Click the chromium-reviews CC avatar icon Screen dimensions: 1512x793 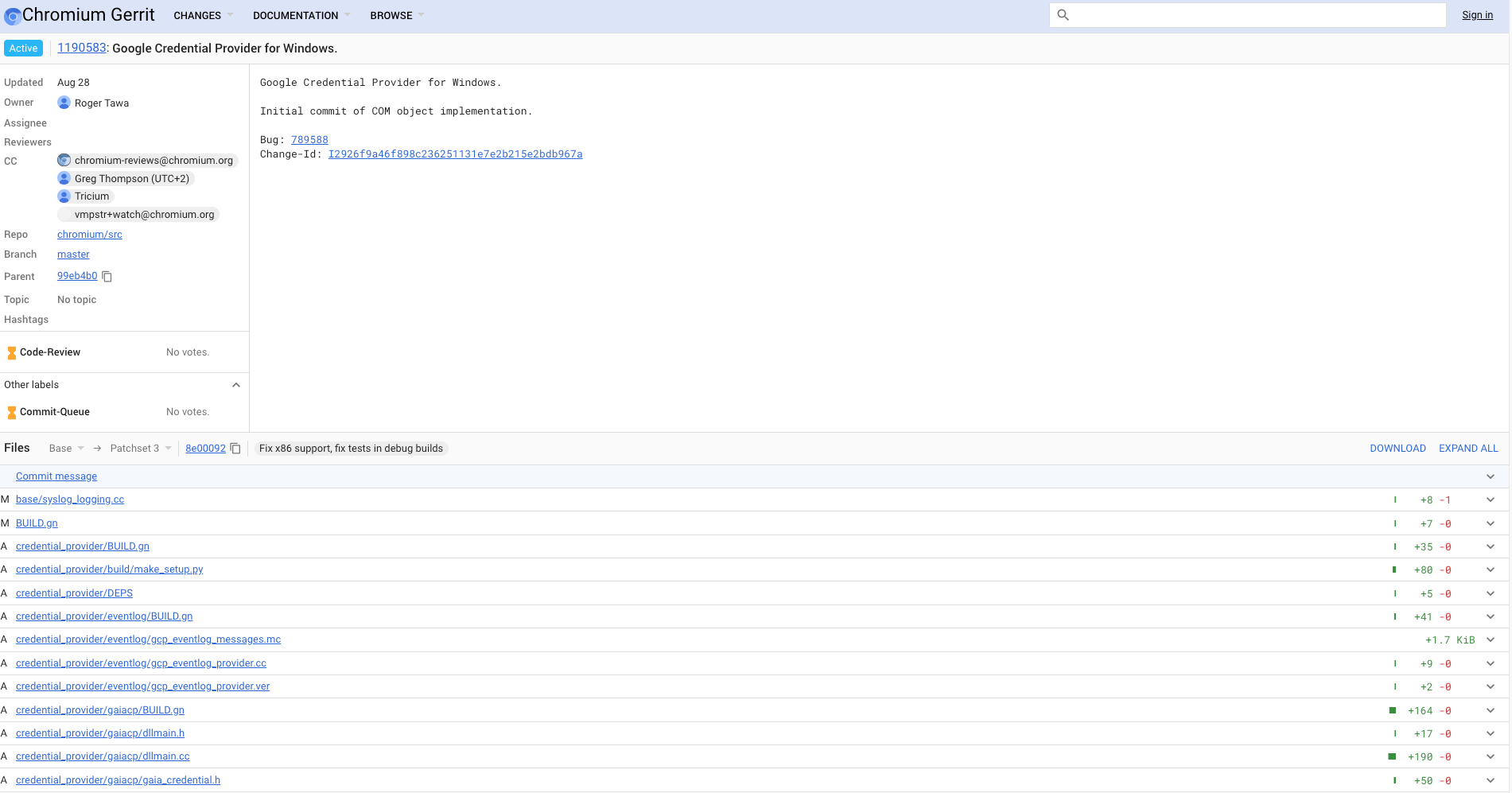pos(64,161)
